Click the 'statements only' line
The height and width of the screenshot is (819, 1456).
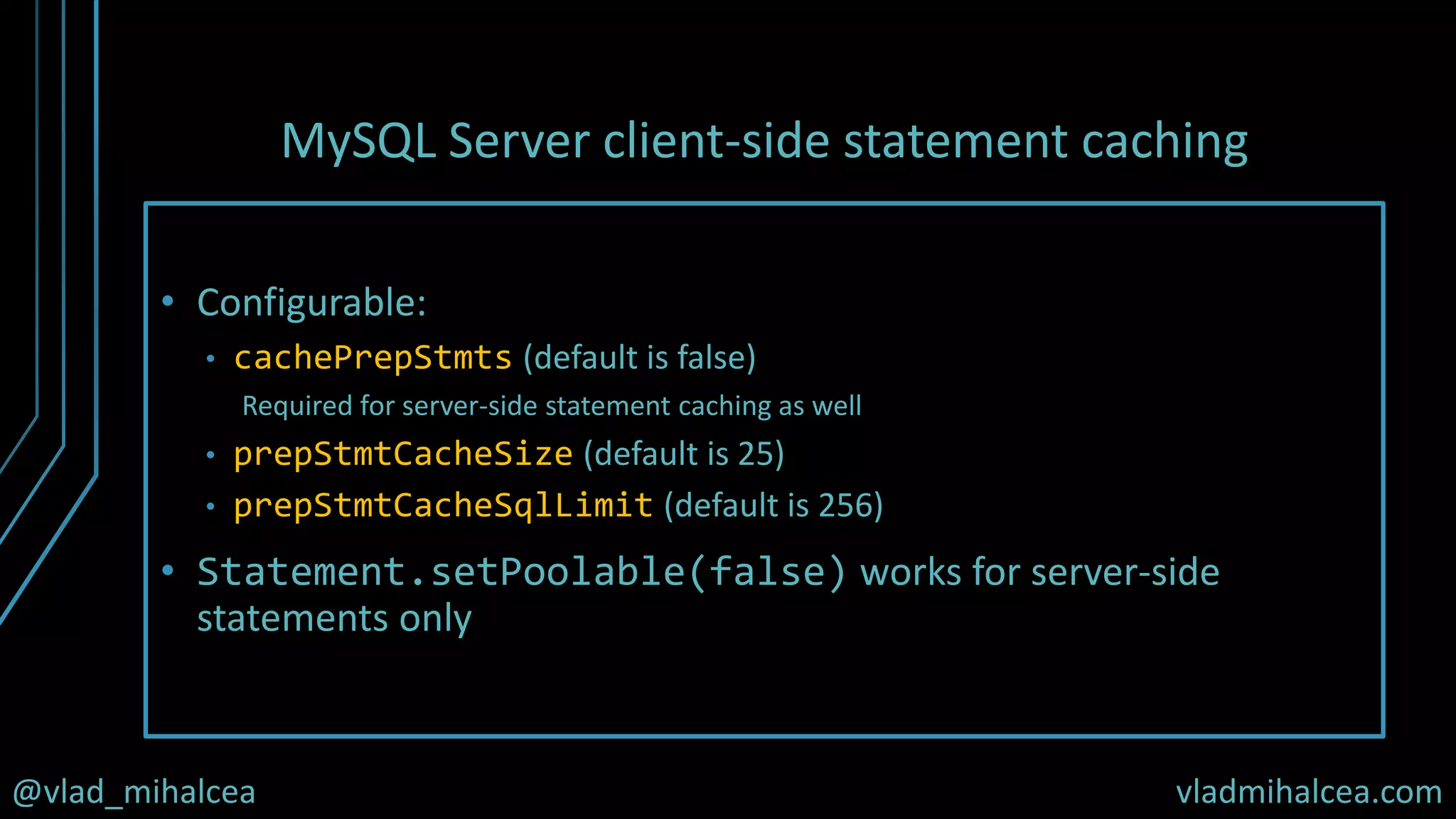tap(334, 619)
